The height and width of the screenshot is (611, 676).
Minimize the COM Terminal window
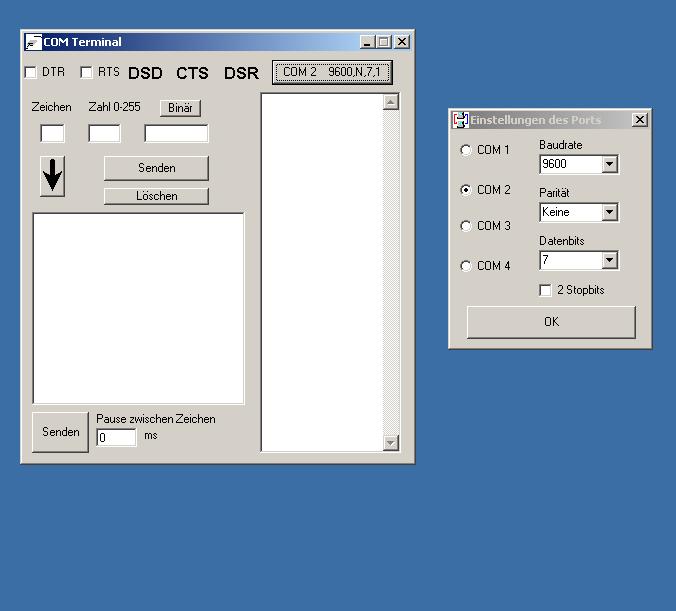pos(367,42)
